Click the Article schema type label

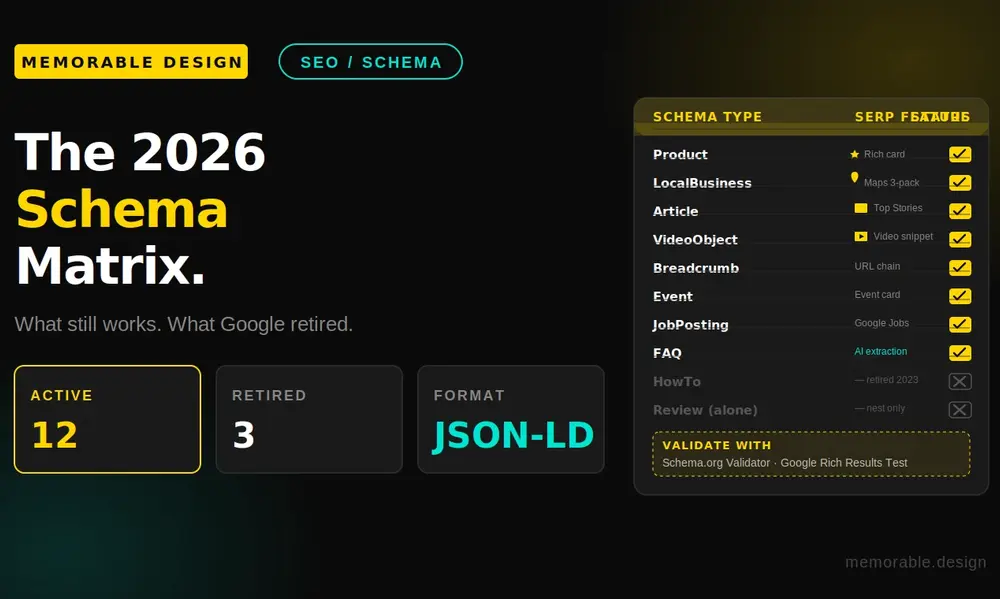click(x=675, y=211)
